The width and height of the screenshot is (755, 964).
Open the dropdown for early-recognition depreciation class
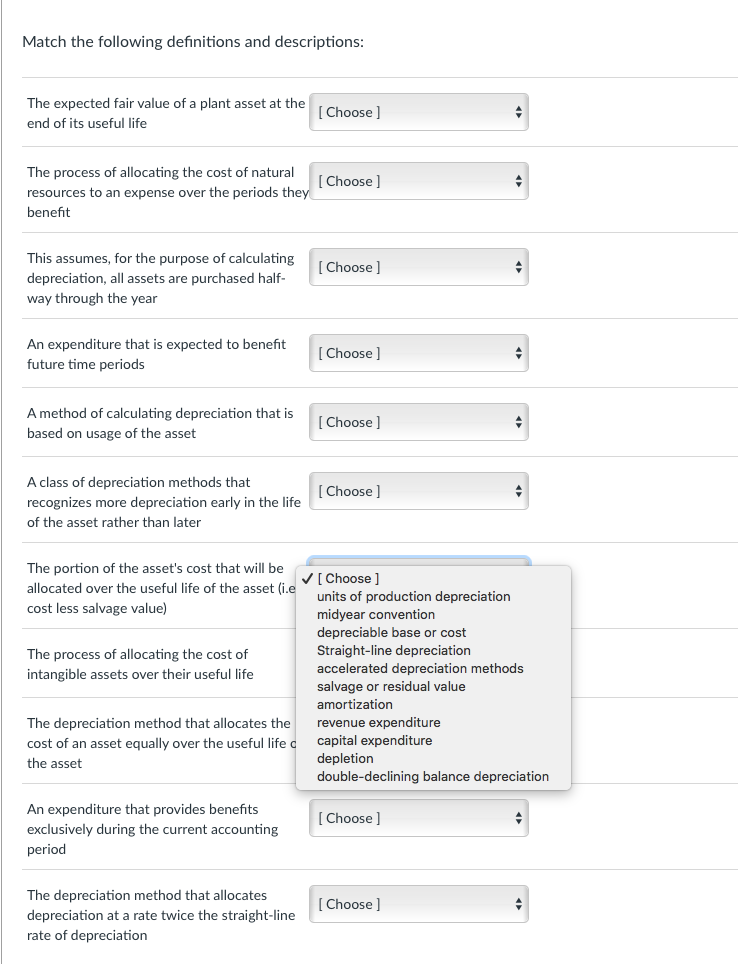click(x=418, y=490)
